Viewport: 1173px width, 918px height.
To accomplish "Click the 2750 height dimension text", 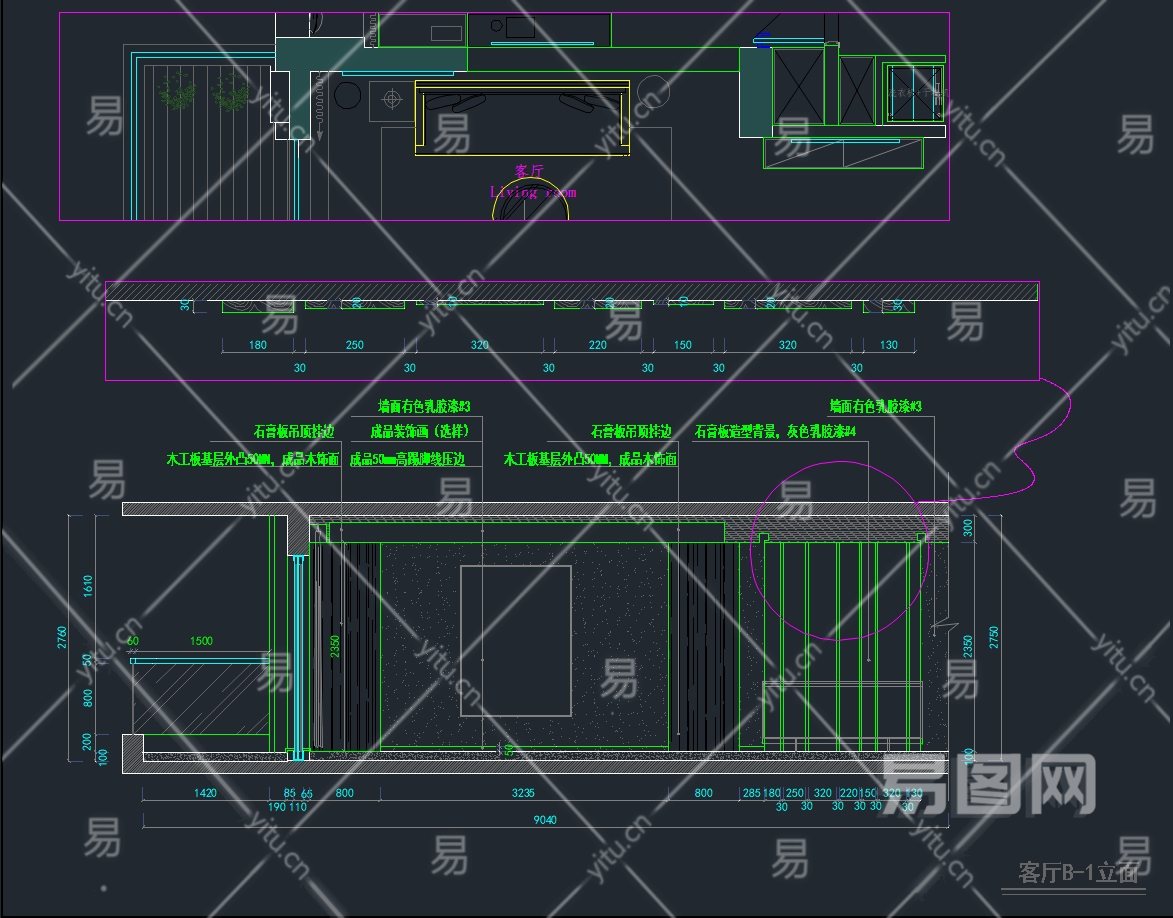I will (993, 637).
